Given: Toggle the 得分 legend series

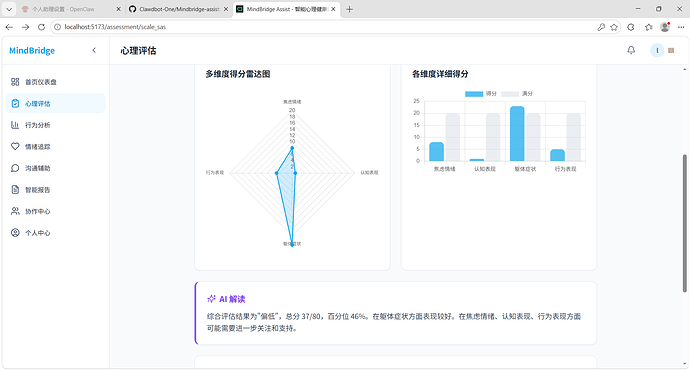Looking at the screenshot, I should (x=481, y=94).
